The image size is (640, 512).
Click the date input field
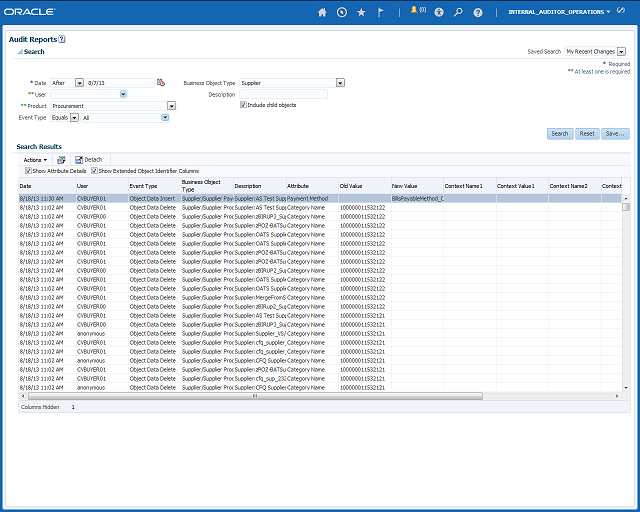(x=120, y=83)
